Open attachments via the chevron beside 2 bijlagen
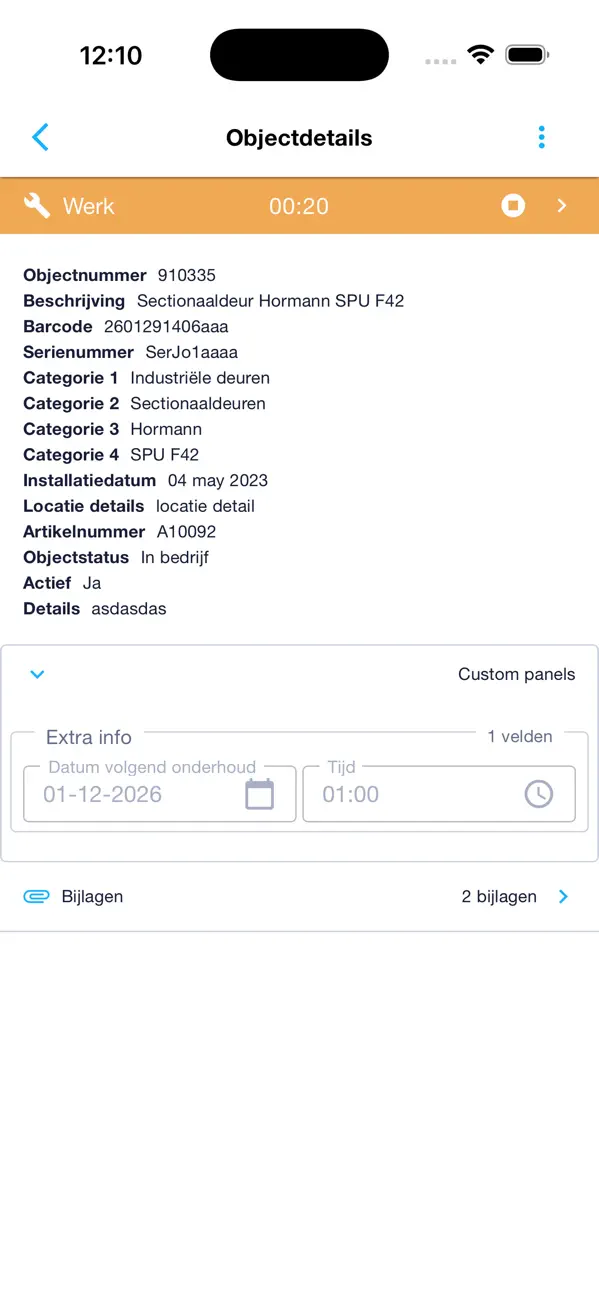599x1300 pixels. [563, 896]
